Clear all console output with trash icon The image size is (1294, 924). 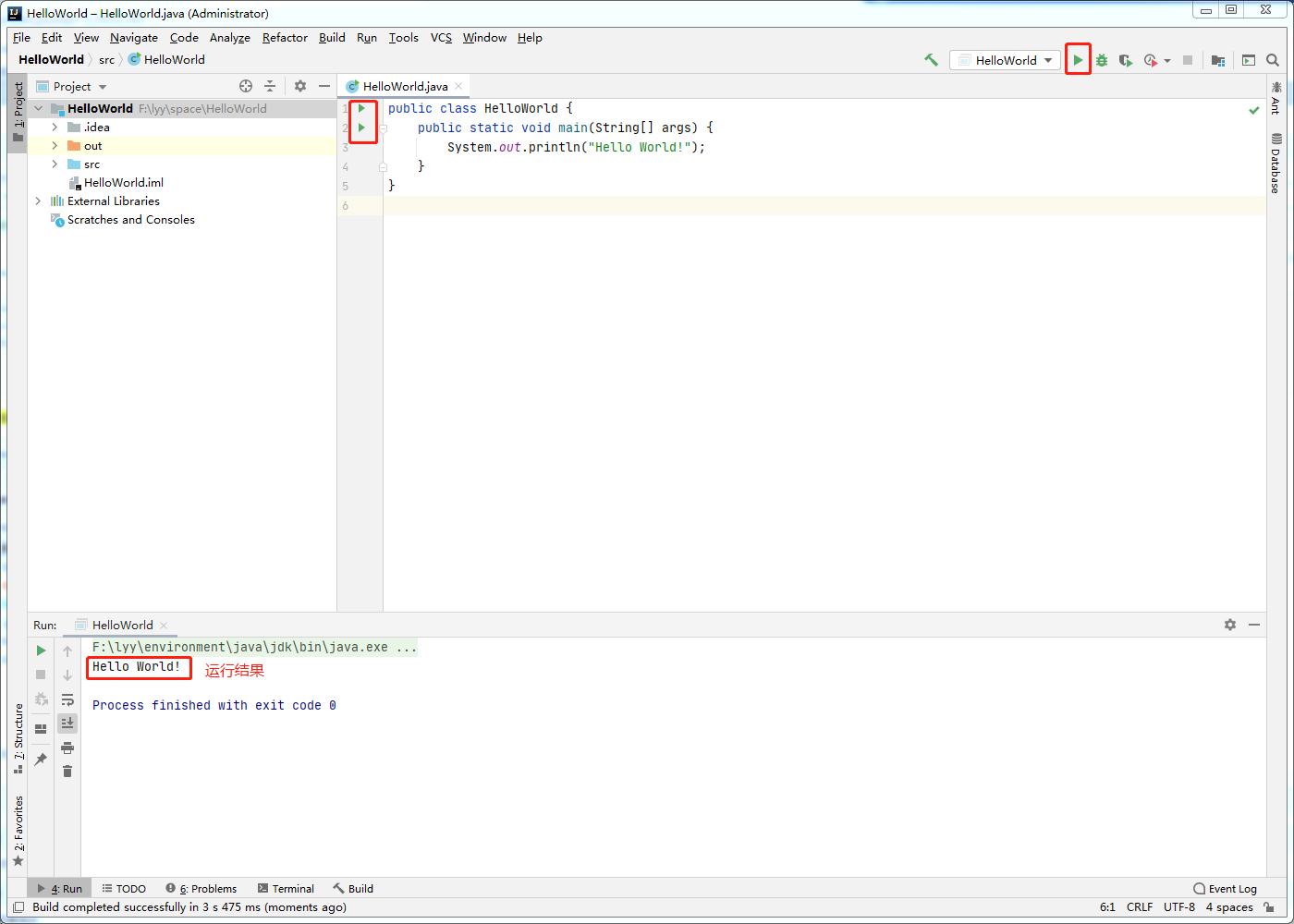(67, 772)
